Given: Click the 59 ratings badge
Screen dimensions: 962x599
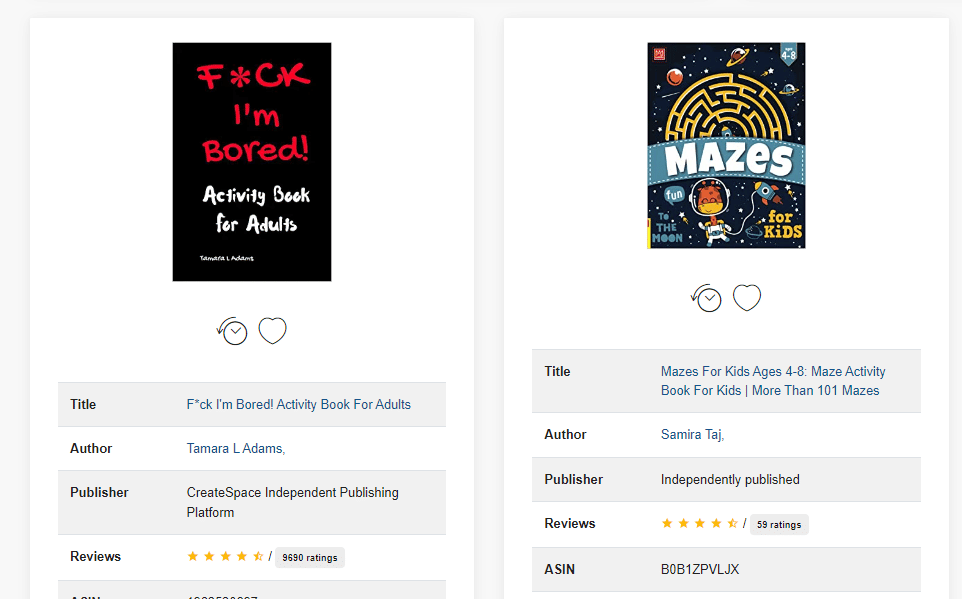Looking at the screenshot, I should 779,525.
